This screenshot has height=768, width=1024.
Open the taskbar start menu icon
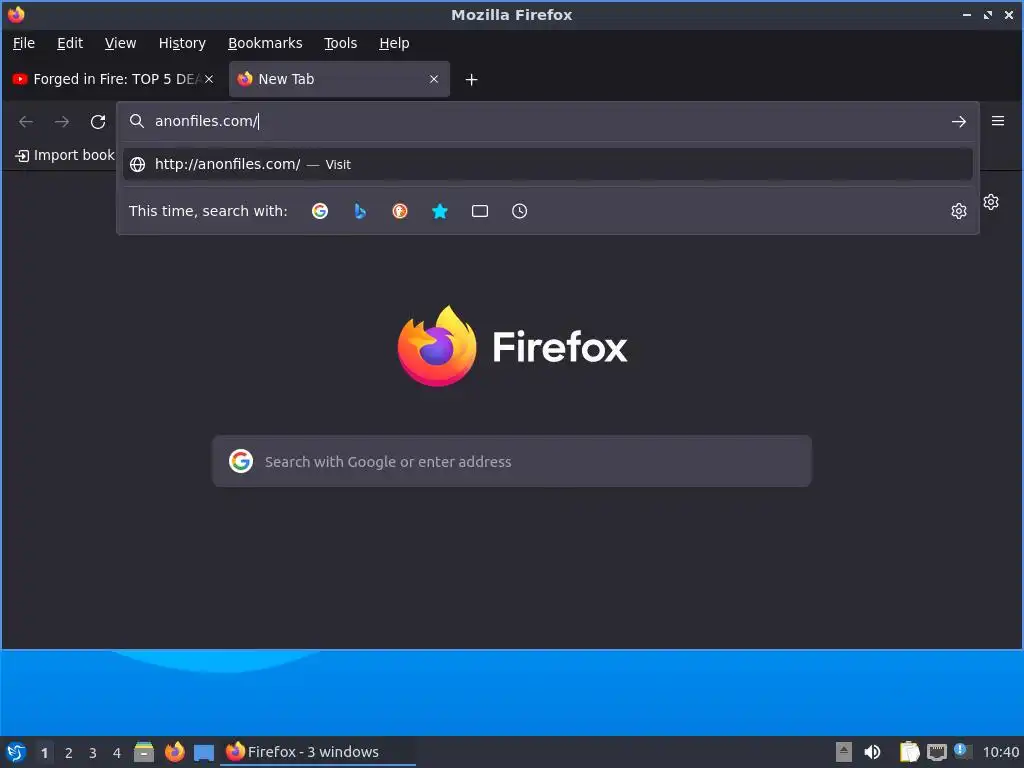(16, 752)
